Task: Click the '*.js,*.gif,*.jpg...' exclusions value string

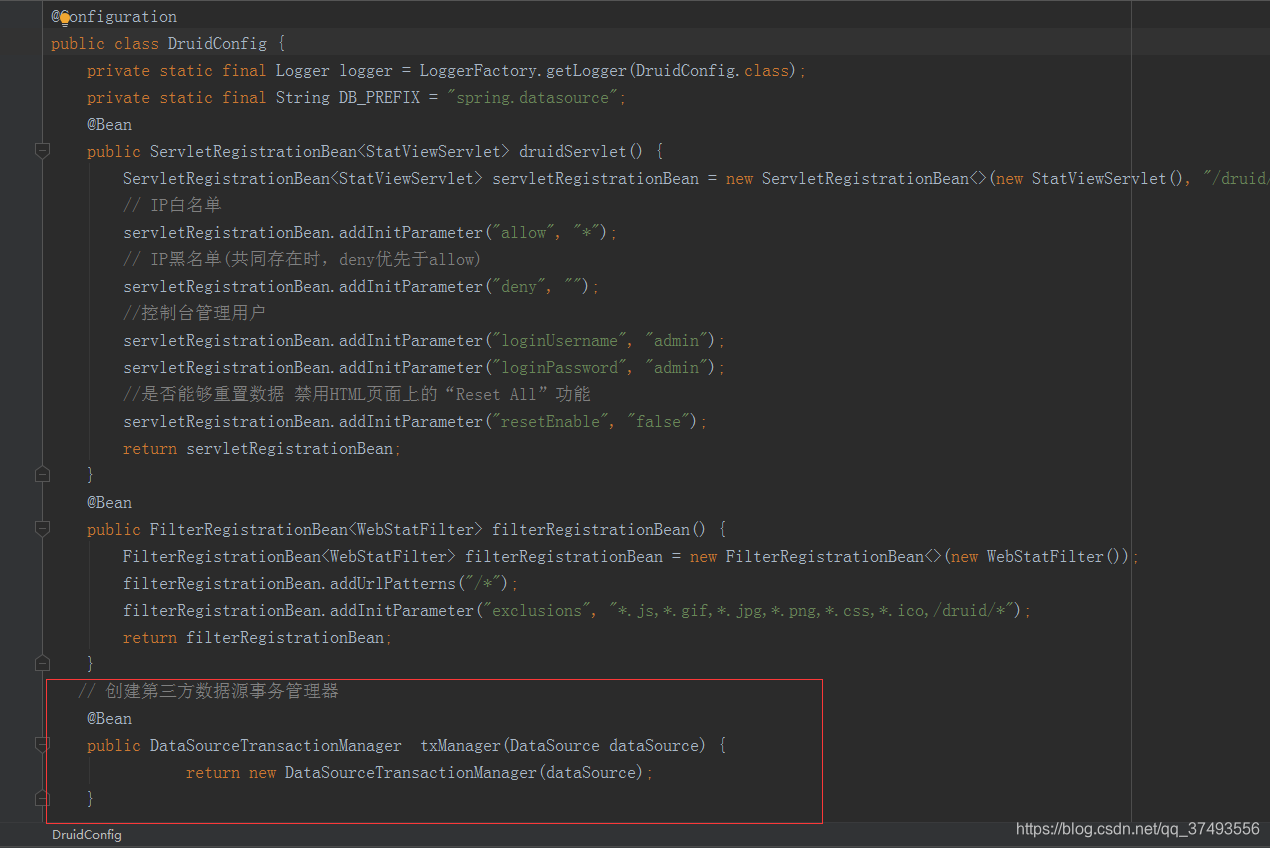Action: pyautogui.click(x=813, y=611)
